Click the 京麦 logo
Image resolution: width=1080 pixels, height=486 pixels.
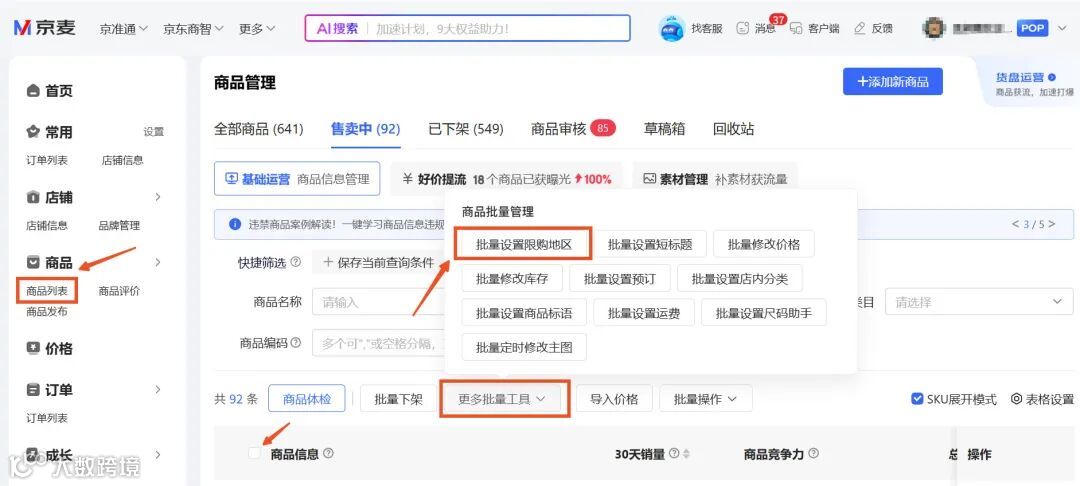coord(45,28)
